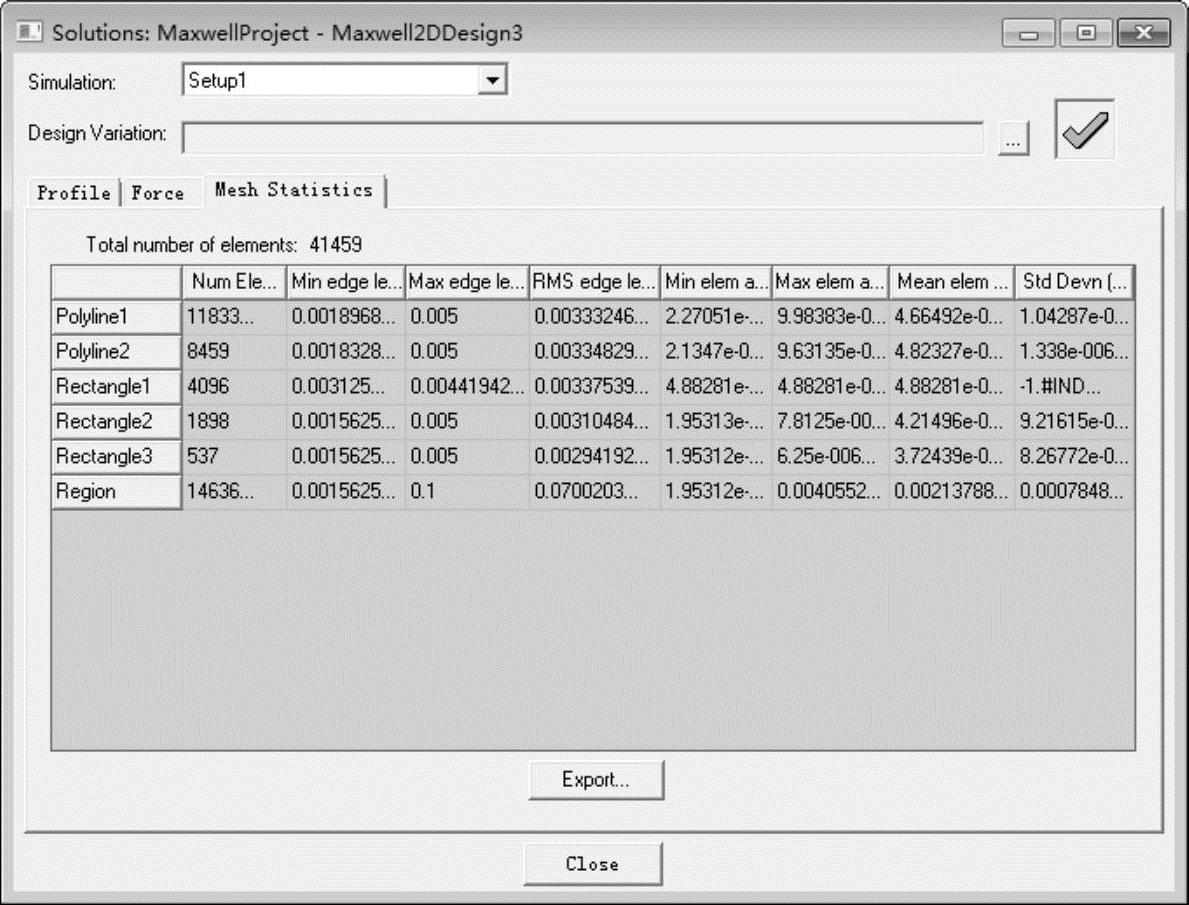The width and height of the screenshot is (1189, 905).
Task: Click the -1.#IND cell in Rectangle1 row
Action: coord(1074,387)
